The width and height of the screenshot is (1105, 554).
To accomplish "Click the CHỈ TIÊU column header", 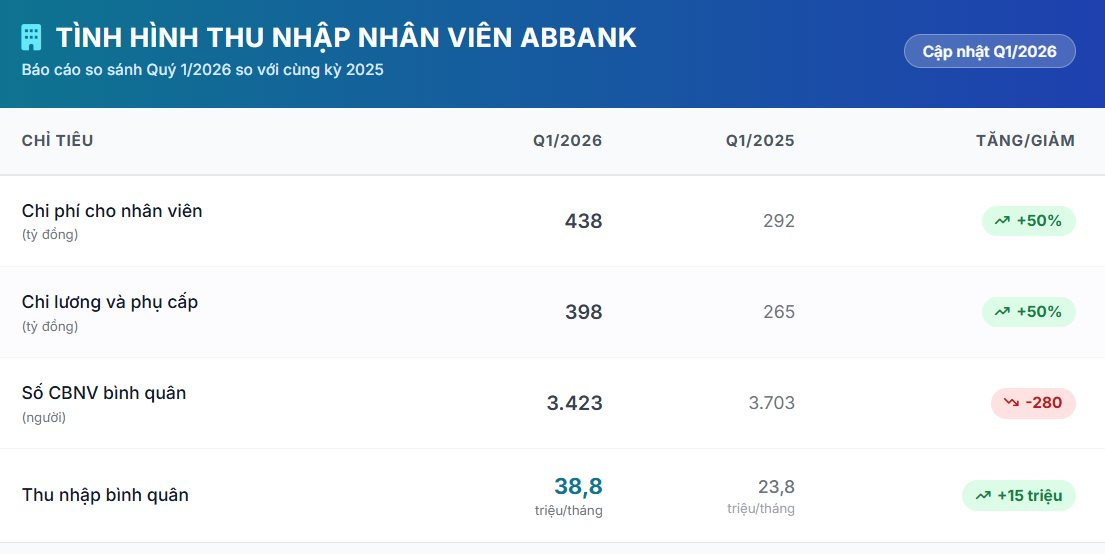I will [x=57, y=140].
